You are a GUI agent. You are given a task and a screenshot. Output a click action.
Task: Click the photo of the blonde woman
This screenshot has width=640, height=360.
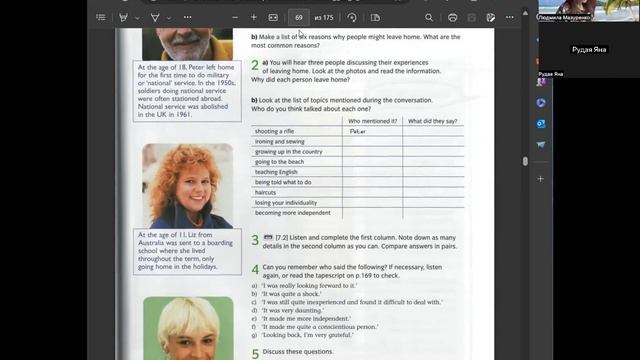pos(188,328)
